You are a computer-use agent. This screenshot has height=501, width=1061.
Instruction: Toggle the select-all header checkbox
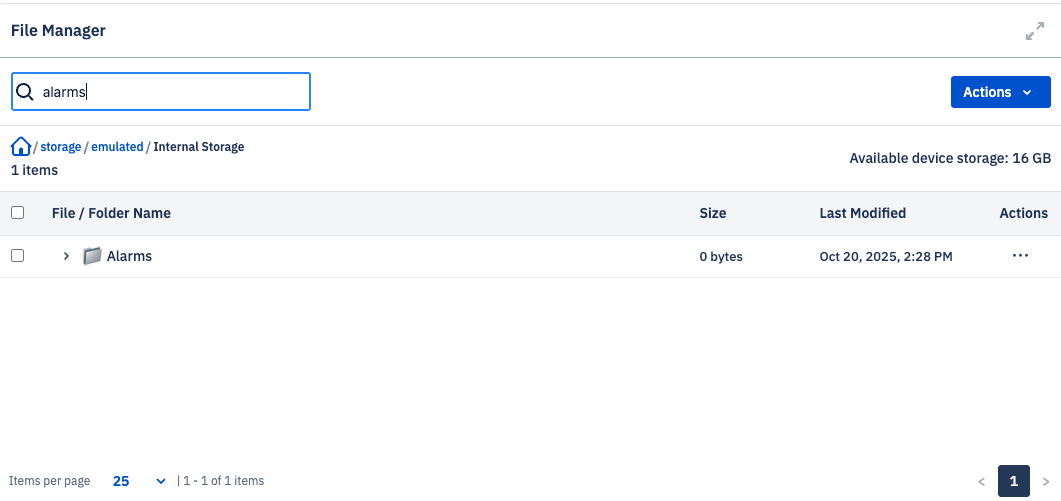click(x=17, y=213)
